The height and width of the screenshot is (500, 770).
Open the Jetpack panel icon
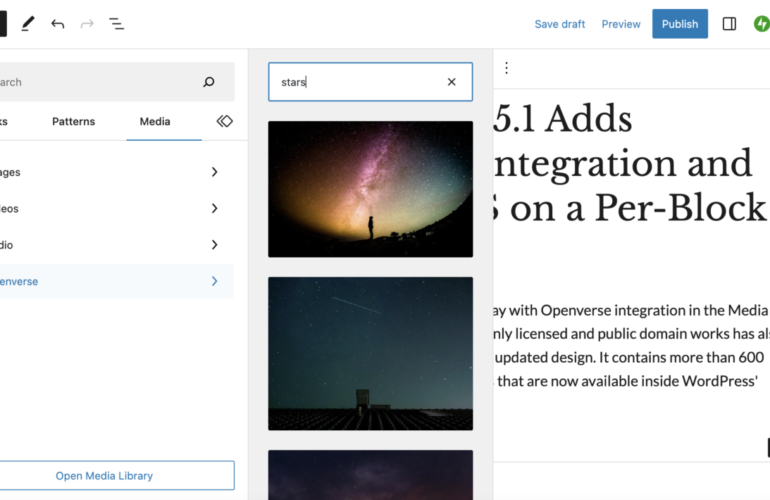(761, 24)
